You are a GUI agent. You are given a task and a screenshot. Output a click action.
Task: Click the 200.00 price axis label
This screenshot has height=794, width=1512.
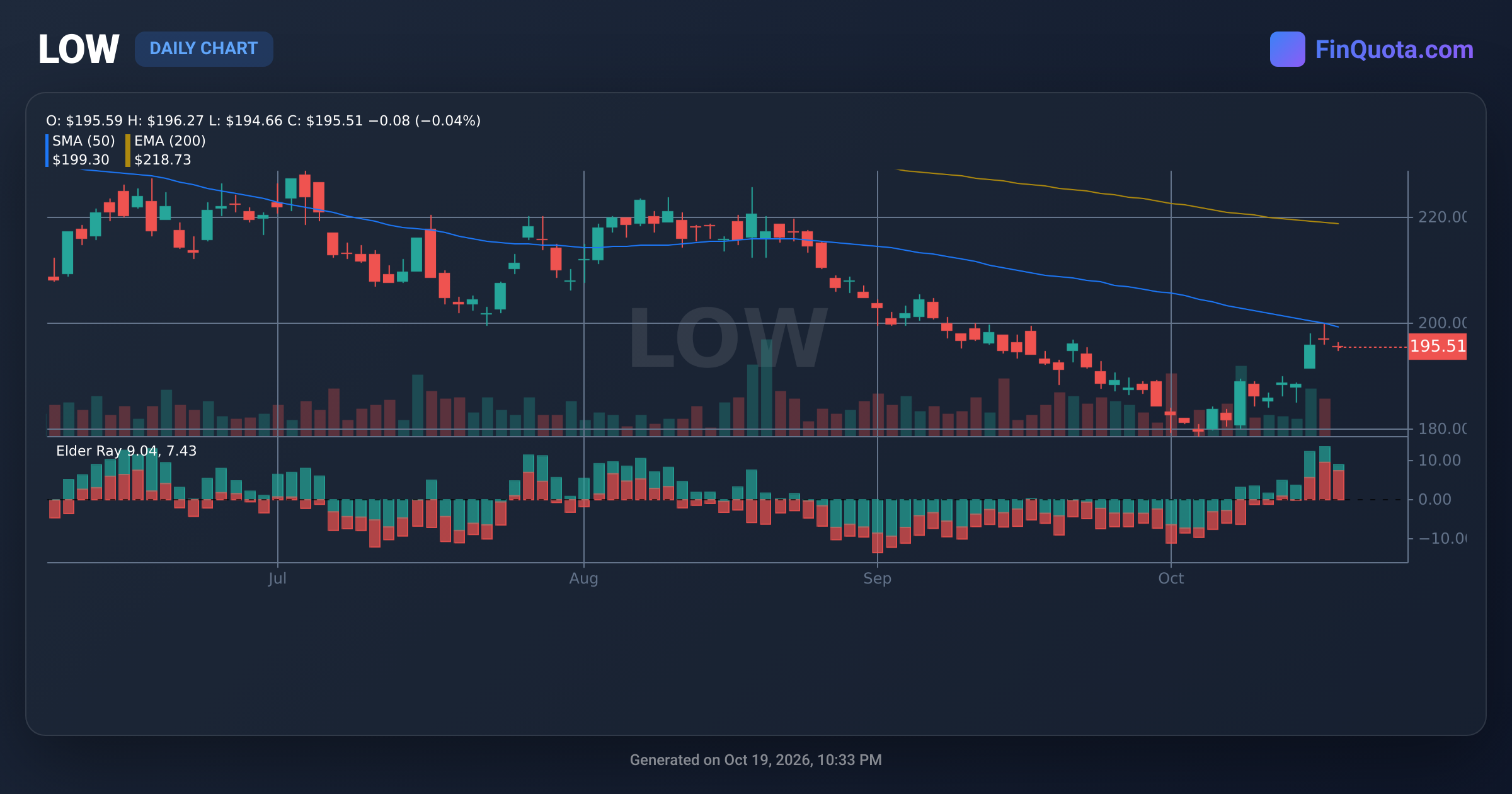1441,323
